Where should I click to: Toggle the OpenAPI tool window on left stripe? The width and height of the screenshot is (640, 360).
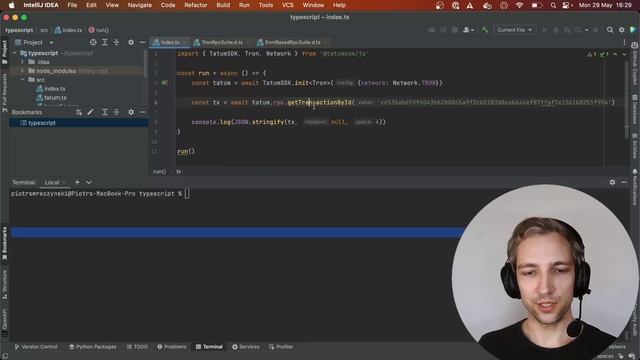coord(4,322)
